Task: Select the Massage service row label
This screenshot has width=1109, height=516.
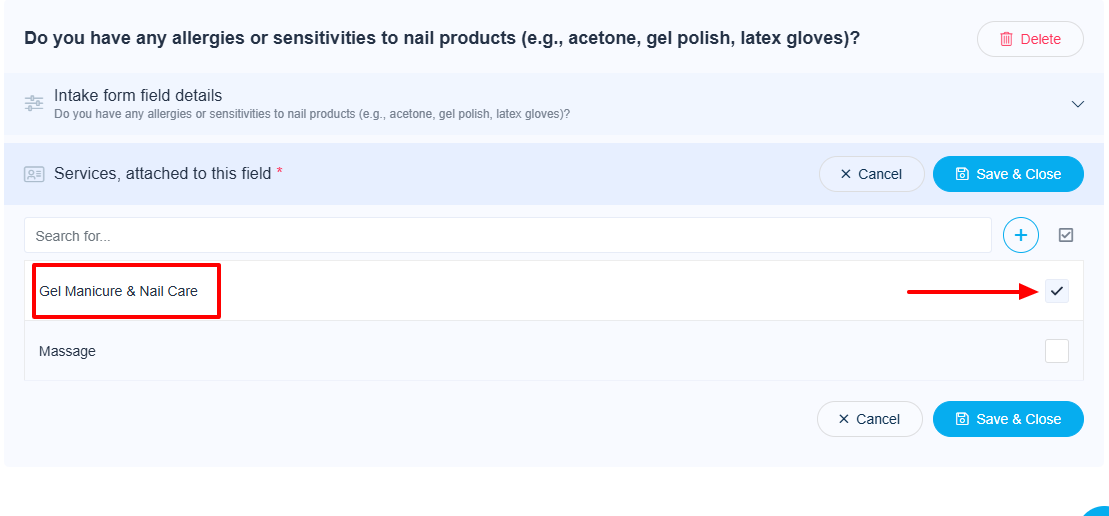Action: [67, 351]
